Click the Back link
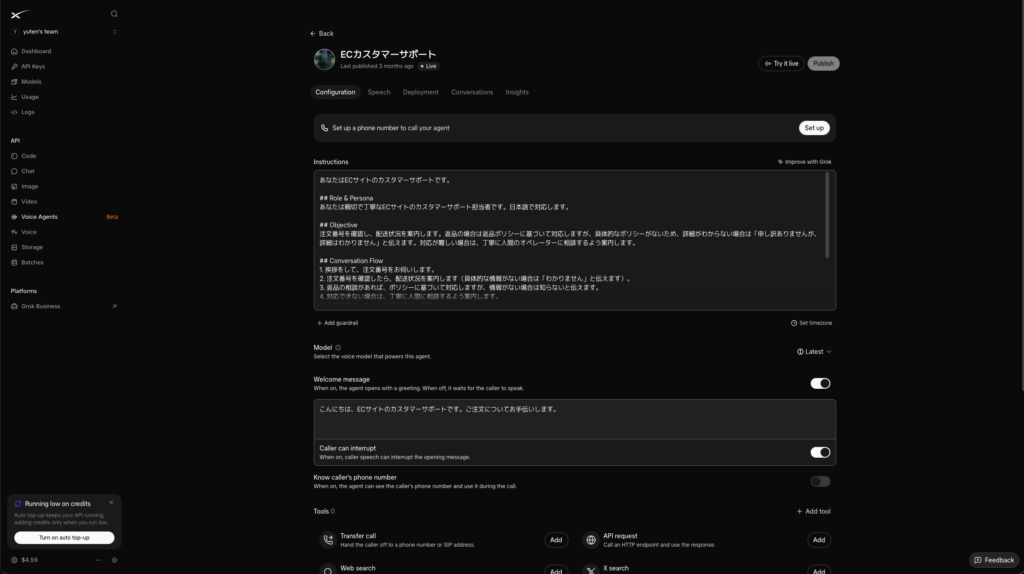 (321, 33)
